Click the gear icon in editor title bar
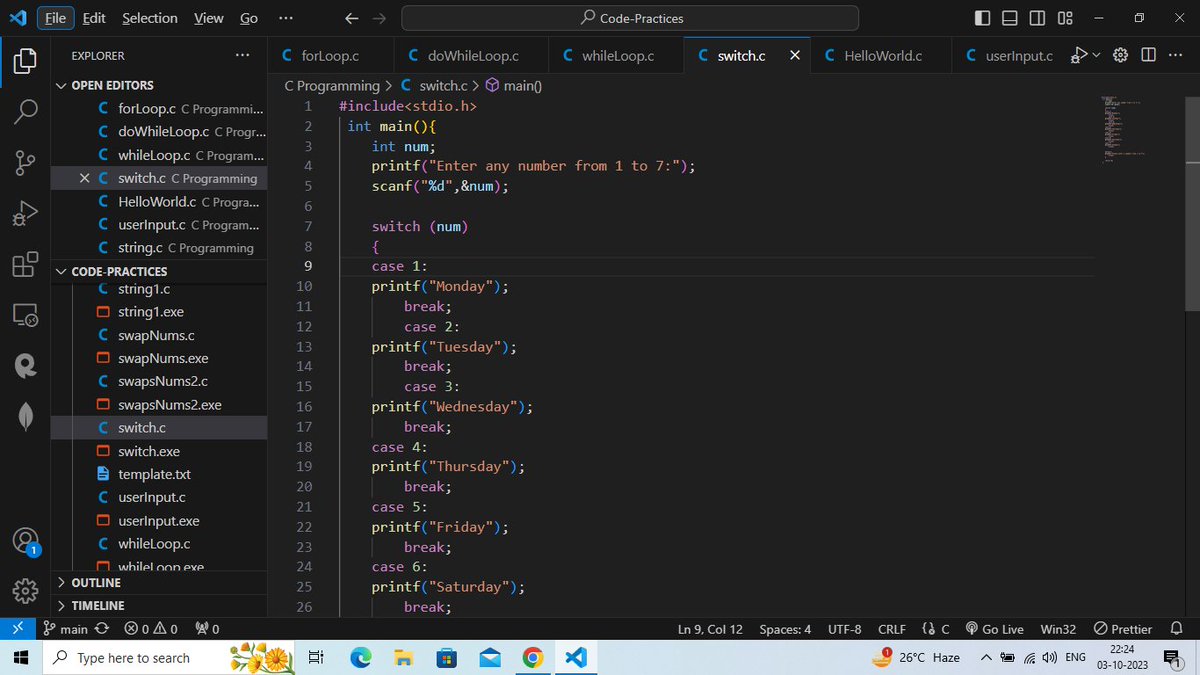 click(1121, 55)
